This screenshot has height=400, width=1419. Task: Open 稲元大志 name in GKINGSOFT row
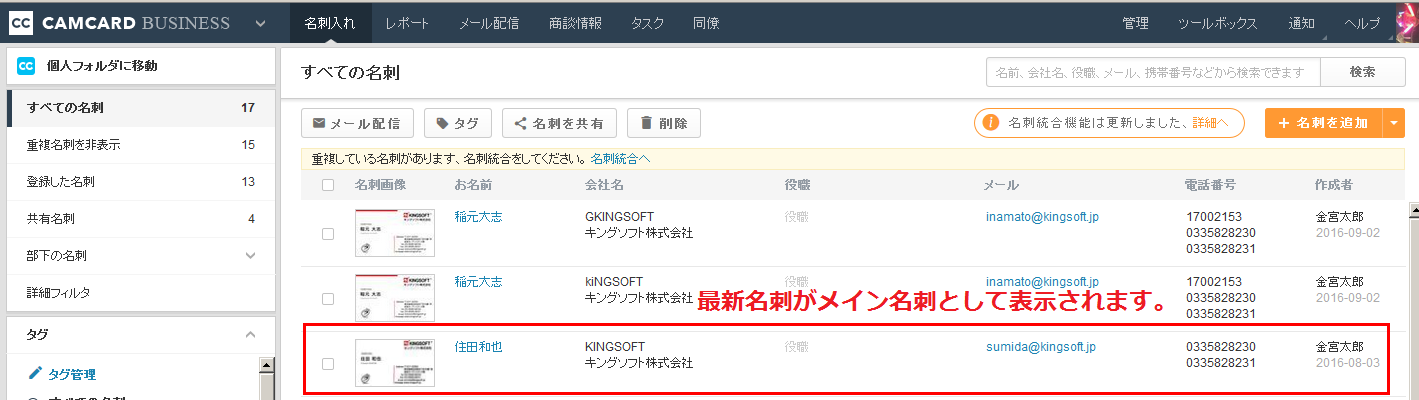coord(478,216)
